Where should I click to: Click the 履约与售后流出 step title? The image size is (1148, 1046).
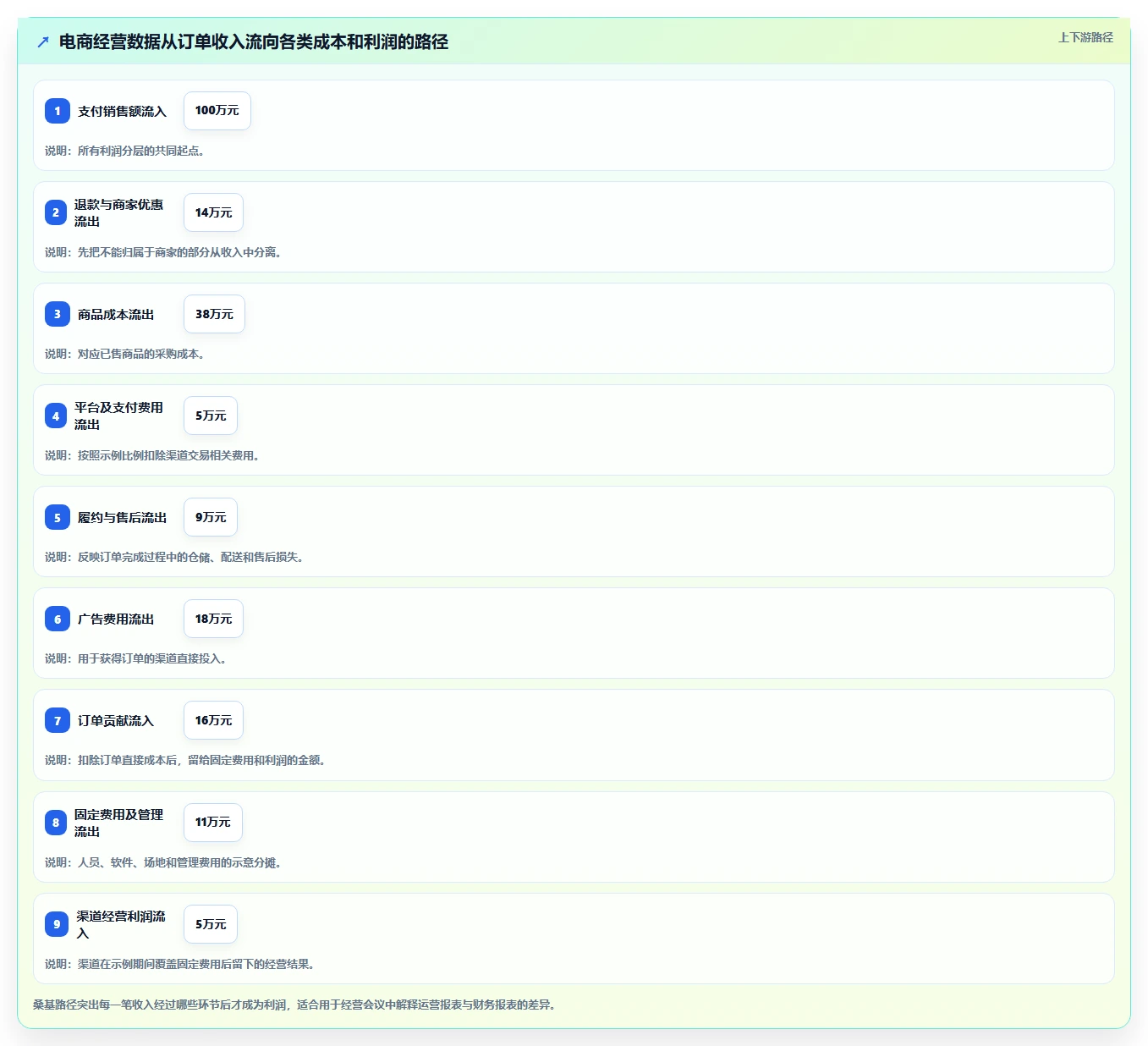[x=122, y=517]
